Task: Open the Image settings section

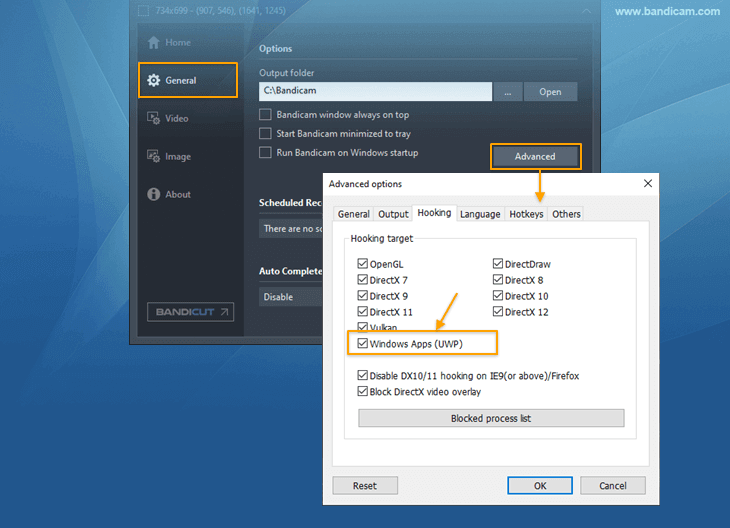Action: click(x=169, y=156)
